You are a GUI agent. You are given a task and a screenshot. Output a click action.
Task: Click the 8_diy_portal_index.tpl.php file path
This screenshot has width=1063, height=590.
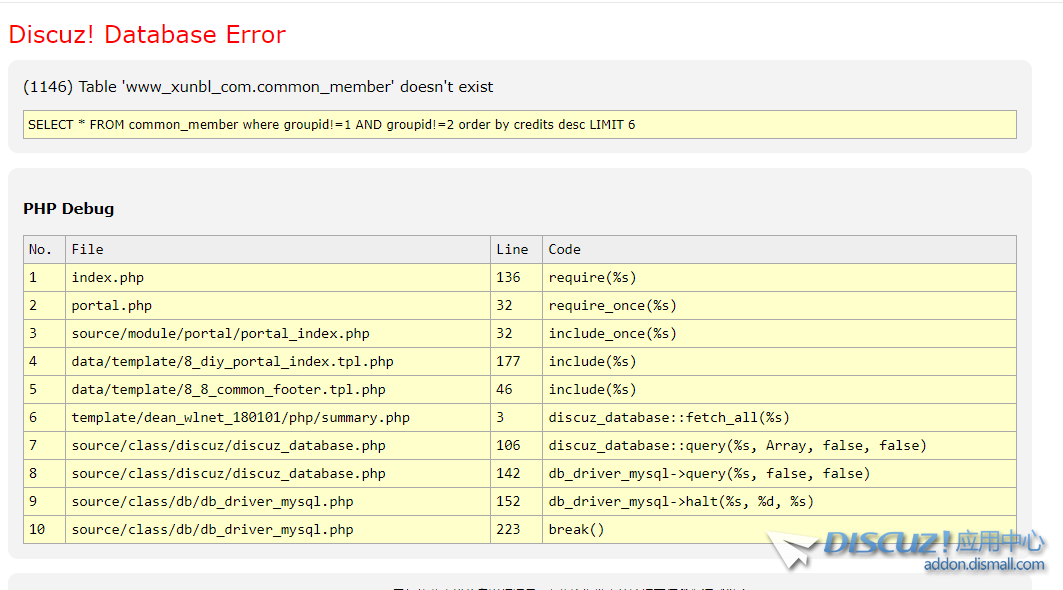point(232,361)
